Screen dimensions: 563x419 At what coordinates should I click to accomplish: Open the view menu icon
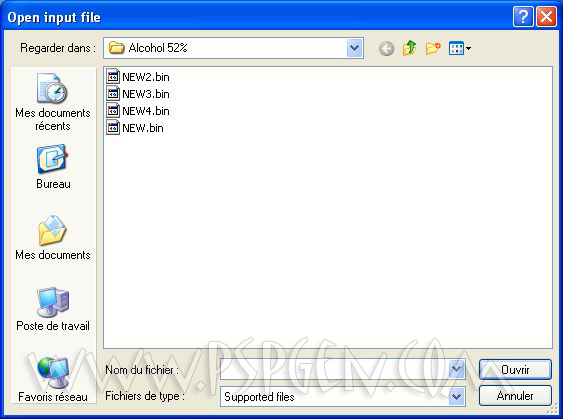click(x=460, y=48)
